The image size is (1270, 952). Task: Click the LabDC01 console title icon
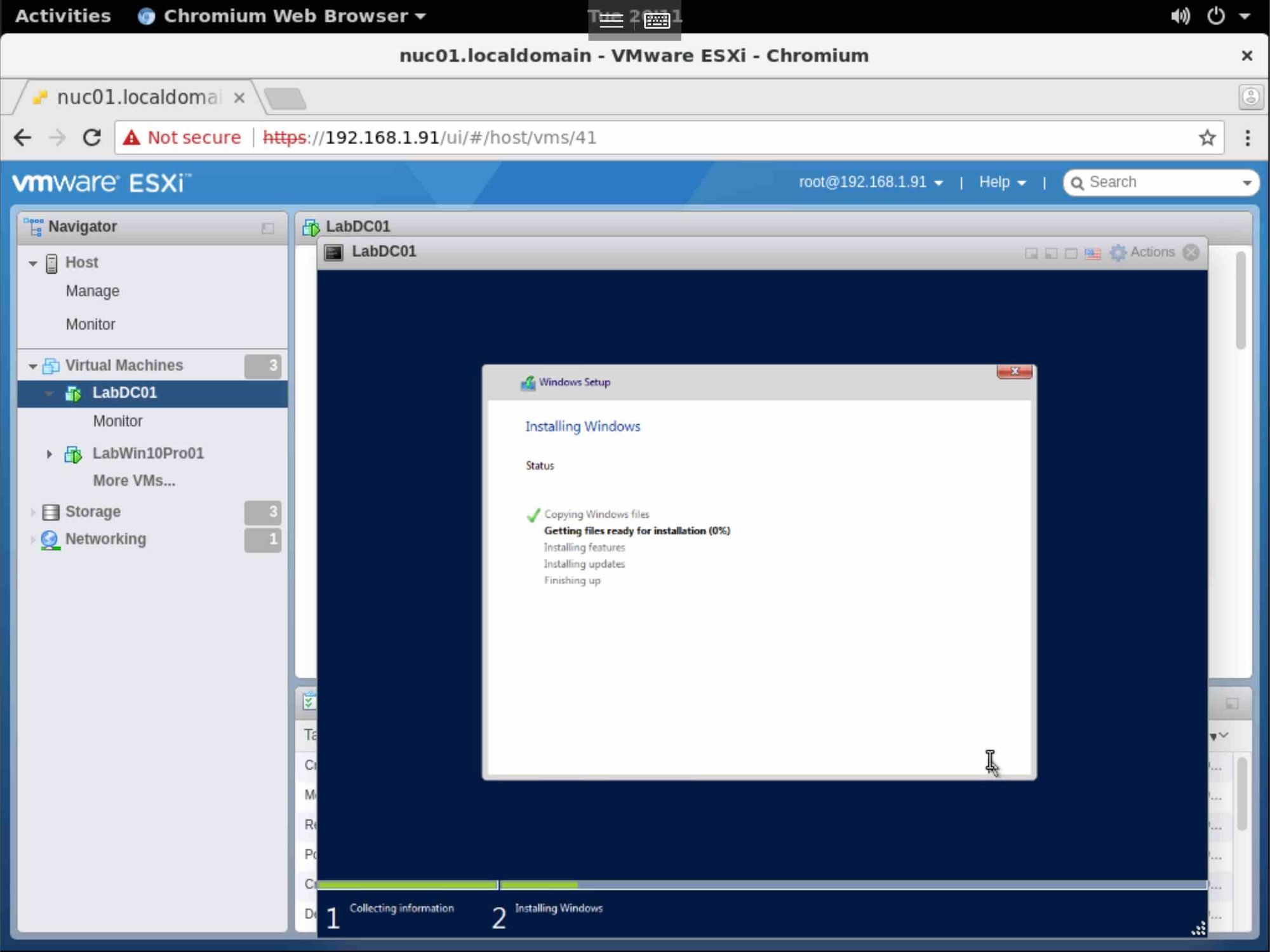333,252
